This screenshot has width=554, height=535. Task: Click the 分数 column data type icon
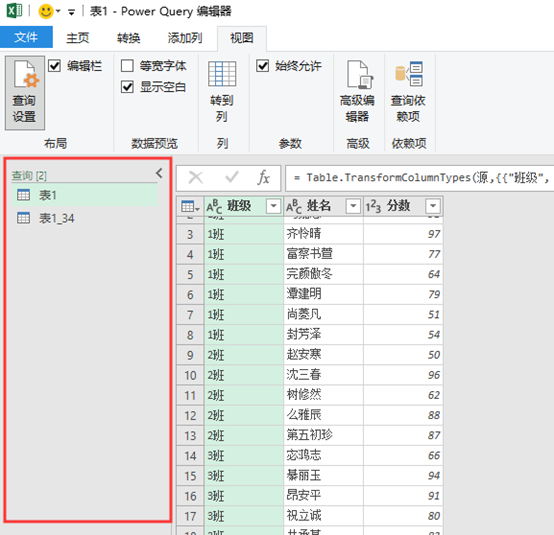(373, 206)
